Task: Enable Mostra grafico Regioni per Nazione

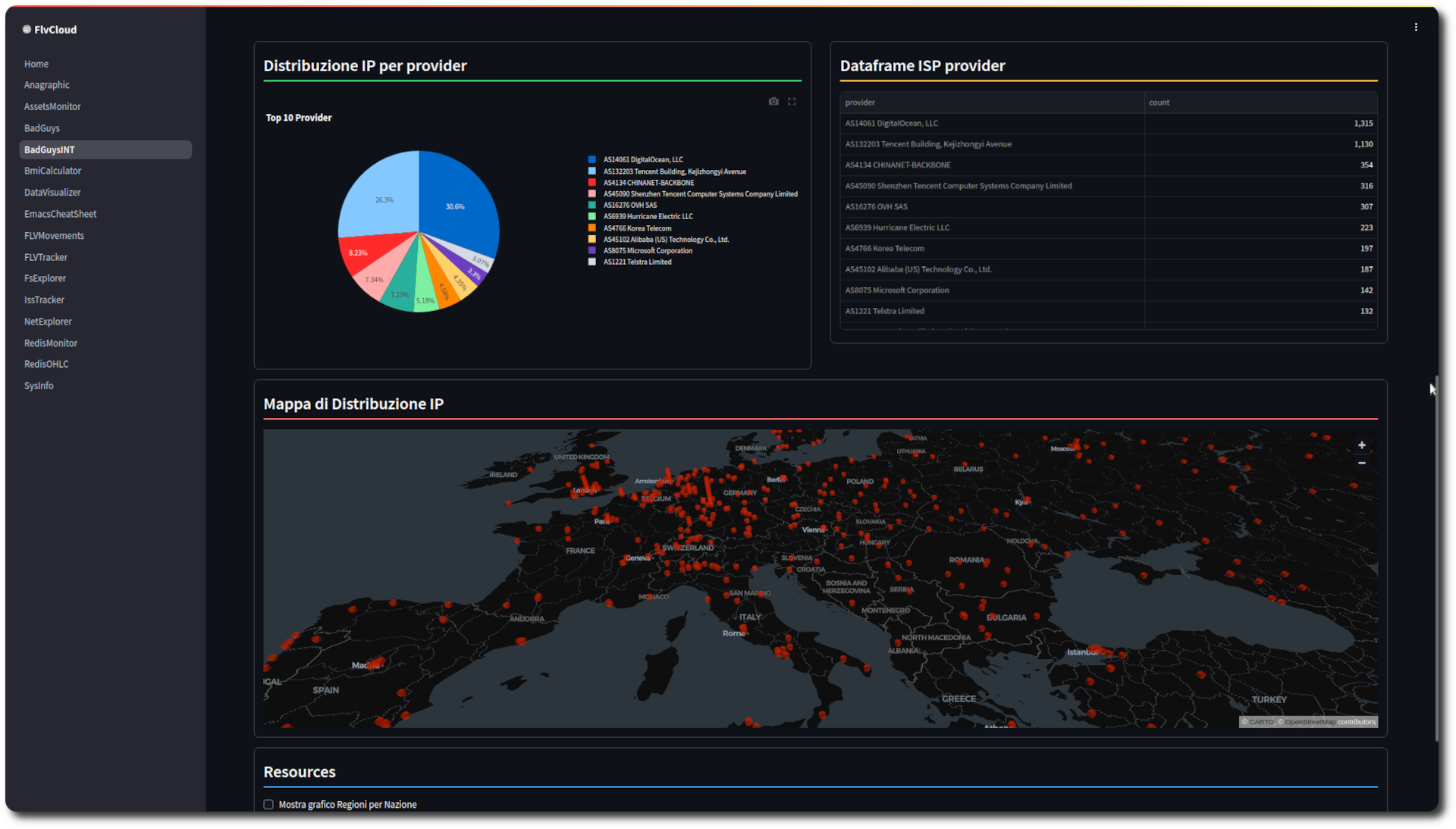Action: coord(268,805)
